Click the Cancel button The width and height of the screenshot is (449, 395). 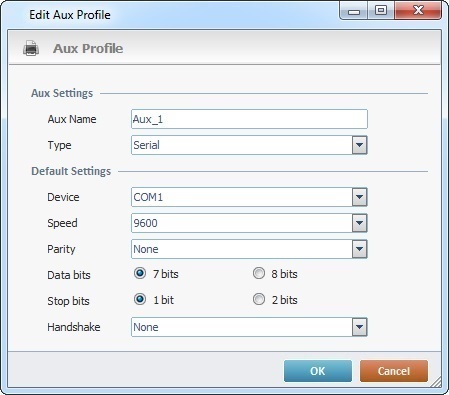tap(394, 371)
